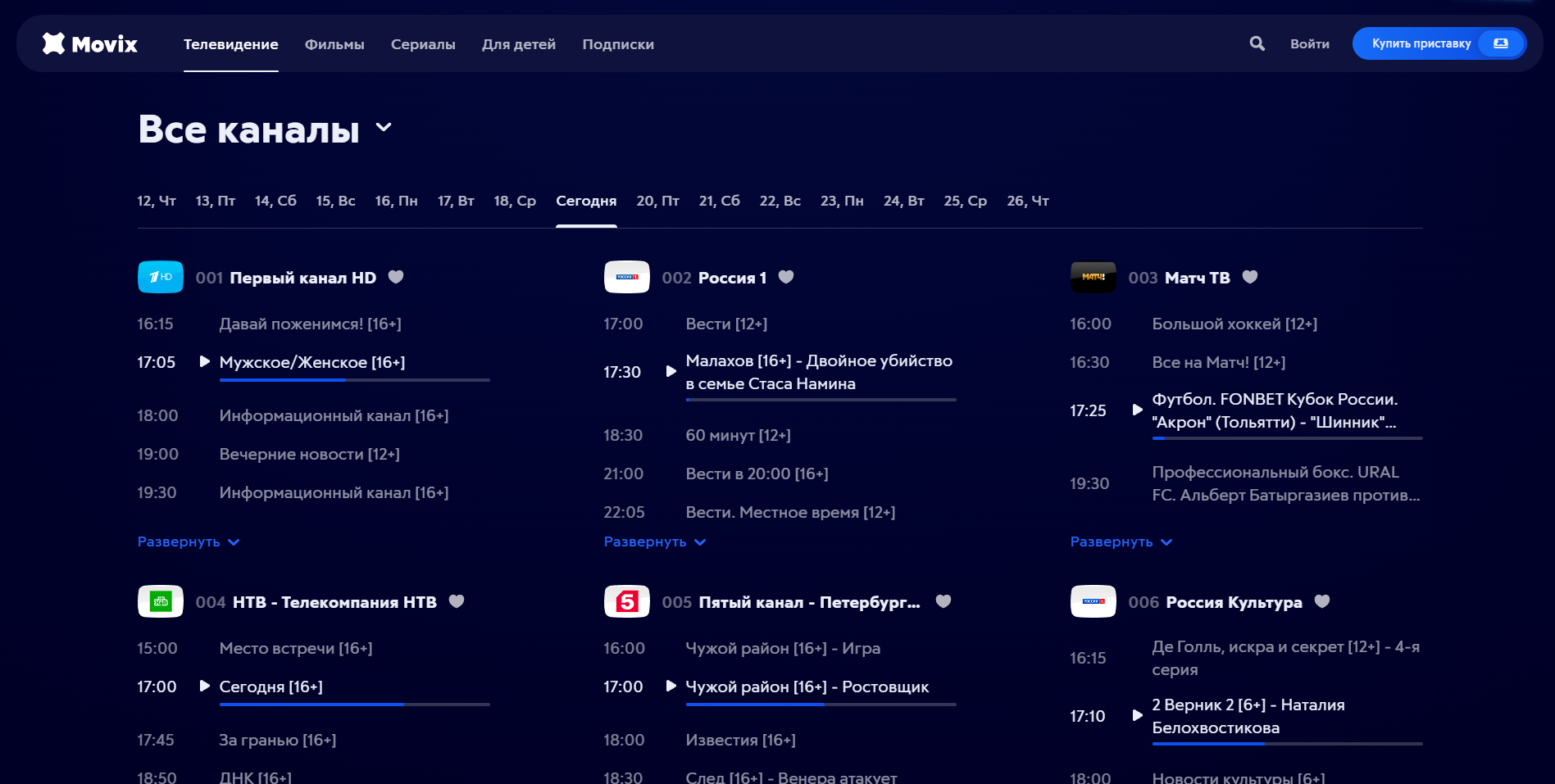This screenshot has width=1555, height=784.
Task: Expand the Россия 1 schedule
Action: [655, 542]
